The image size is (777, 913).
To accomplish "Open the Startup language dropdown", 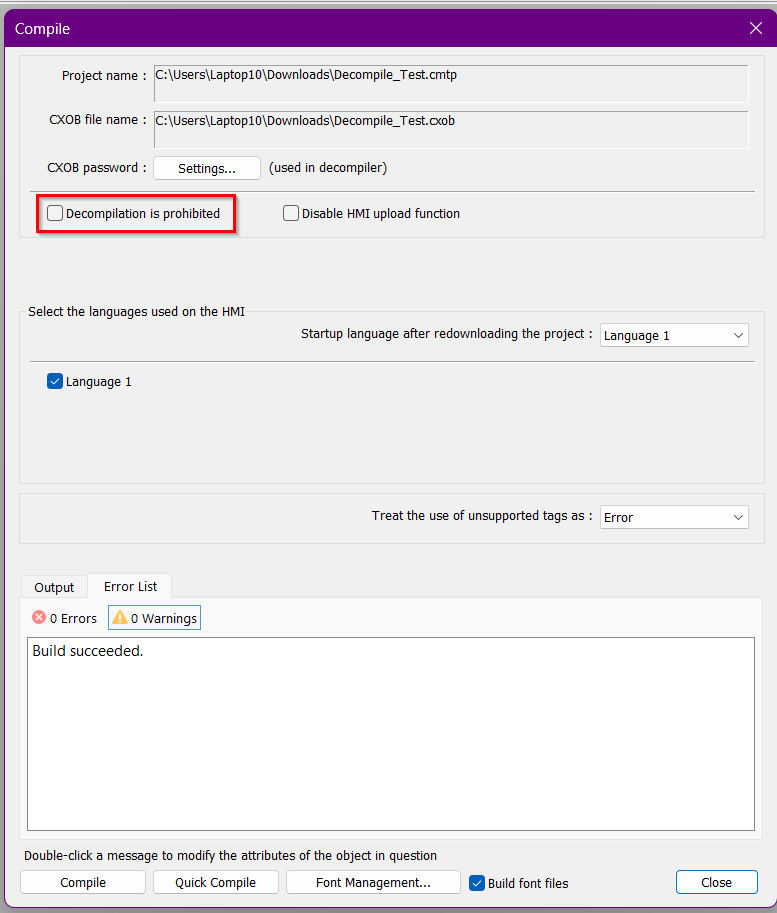I will pyautogui.click(x=674, y=335).
